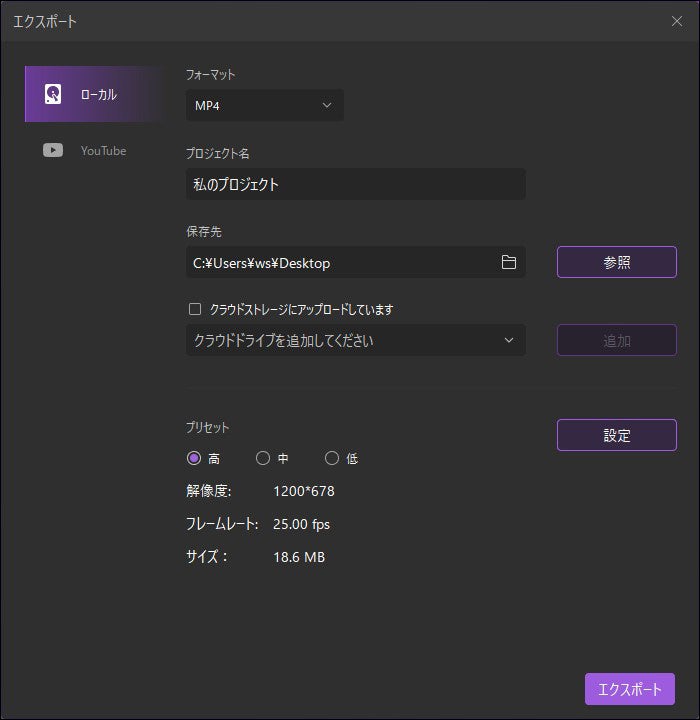Screen dimensions: 700x720
Task: Click the local drive icon in sidebar
Action: point(53,94)
